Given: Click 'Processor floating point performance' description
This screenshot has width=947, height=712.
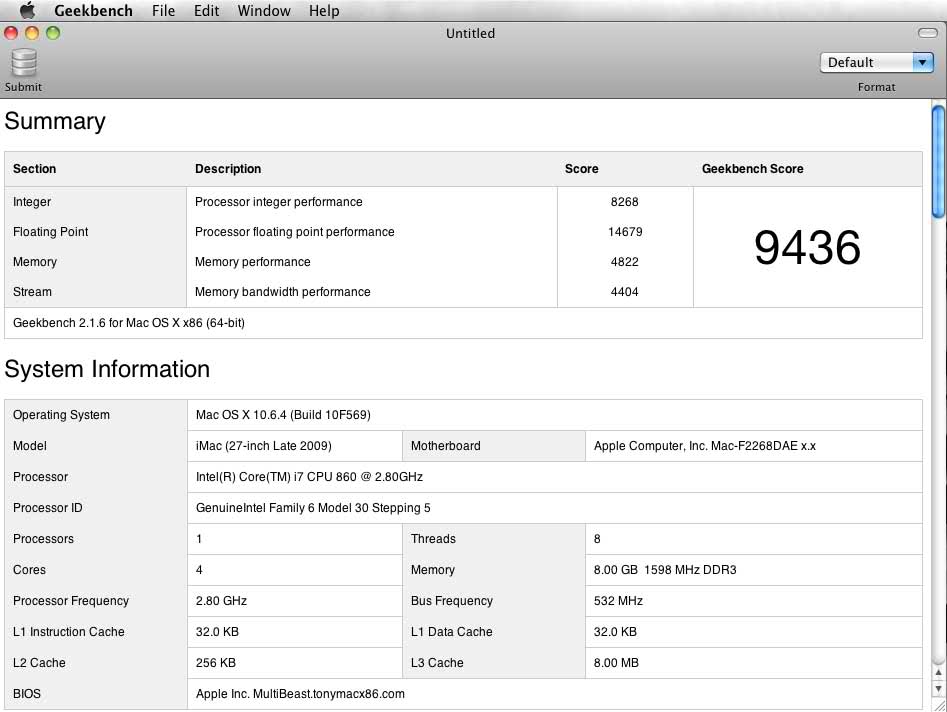Looking at the screenshot, I should 294,232.
